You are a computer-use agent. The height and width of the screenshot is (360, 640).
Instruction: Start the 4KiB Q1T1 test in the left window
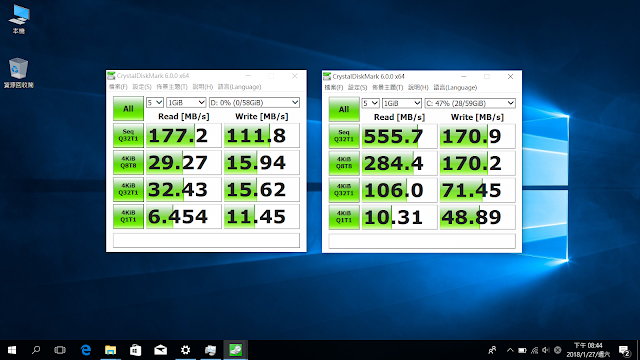coord(128,216)
